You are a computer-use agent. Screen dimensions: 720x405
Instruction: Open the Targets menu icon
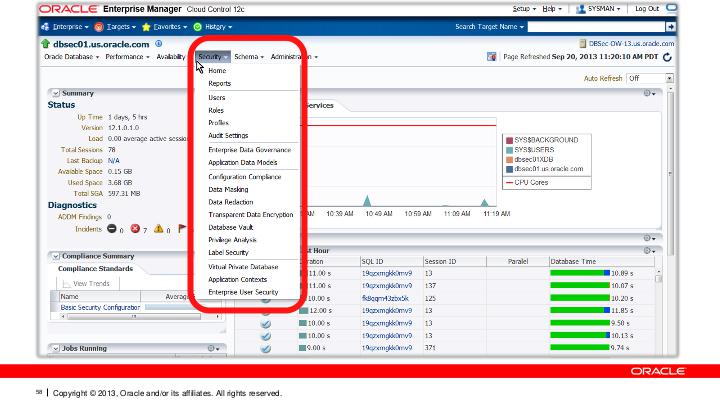tap(99, 27)
